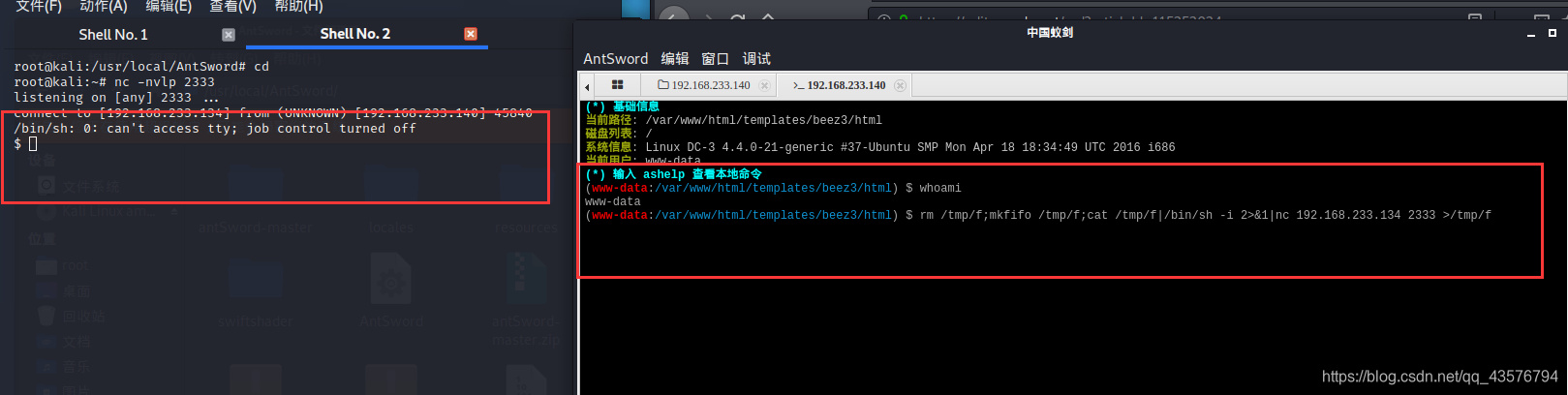Open the AntSword menu
This screenshot has width=1568, height=395.
coord(616,59)
